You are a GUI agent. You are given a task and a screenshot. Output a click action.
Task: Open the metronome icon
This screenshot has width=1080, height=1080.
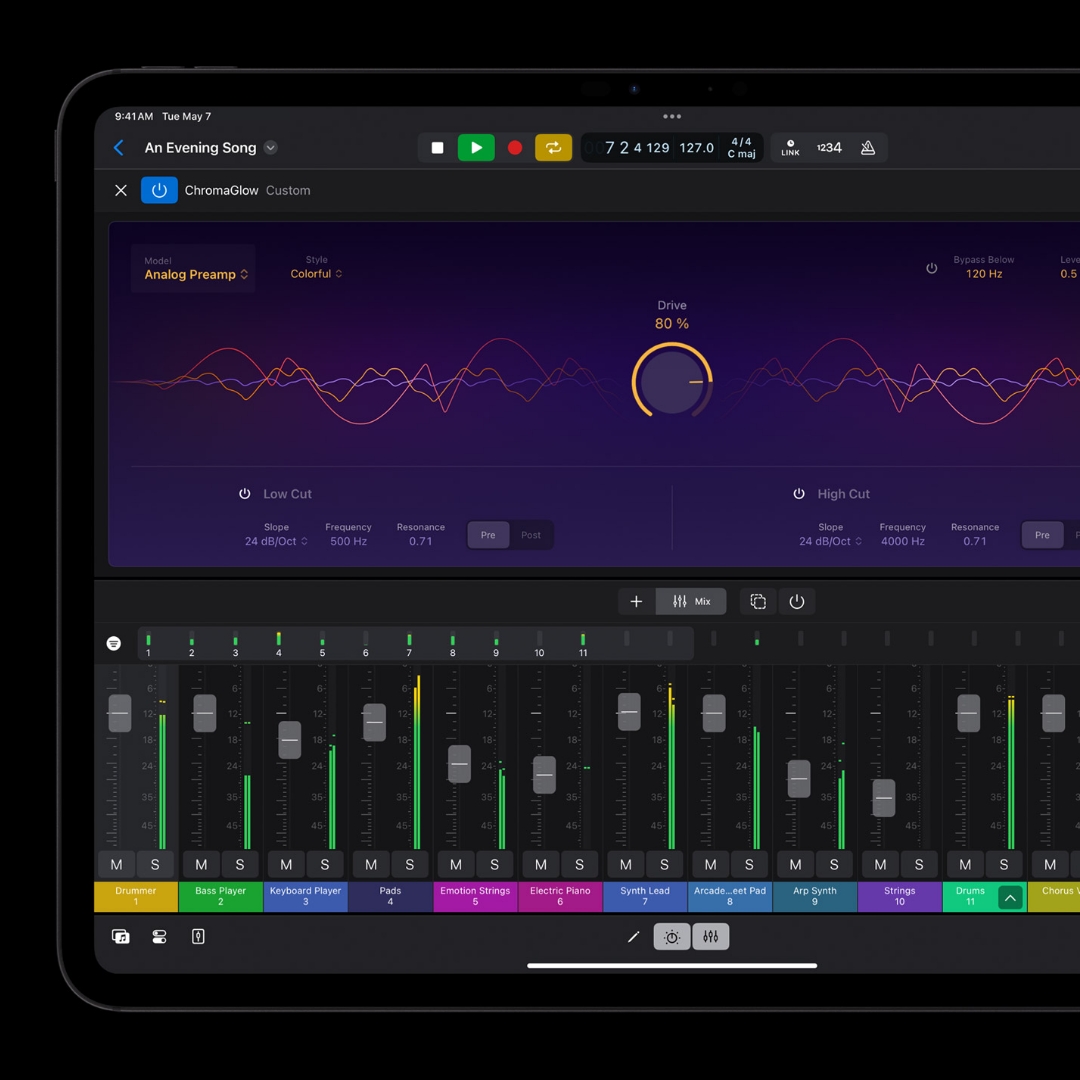tap(867, 148)
